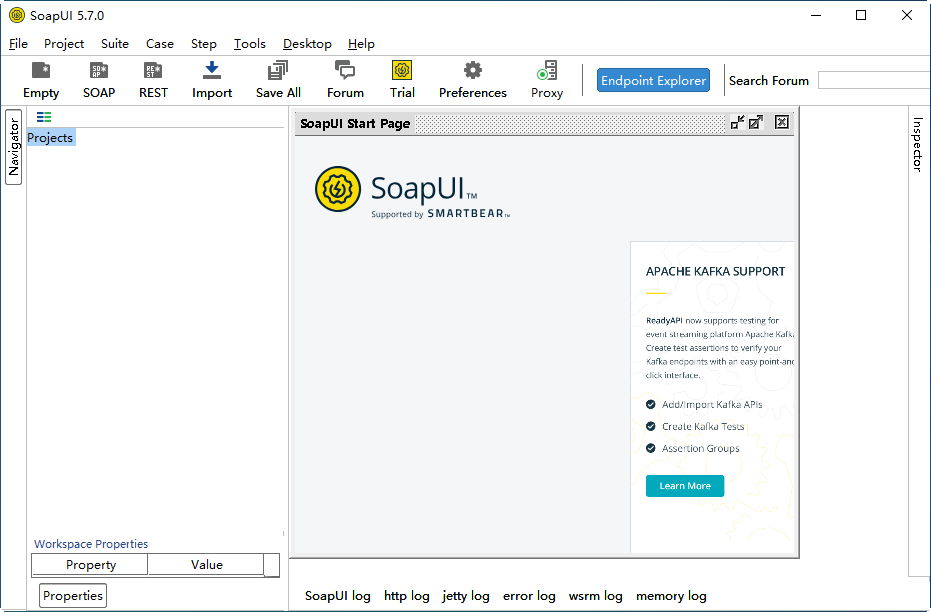Click the navigator view mode icon

[44, 117]
